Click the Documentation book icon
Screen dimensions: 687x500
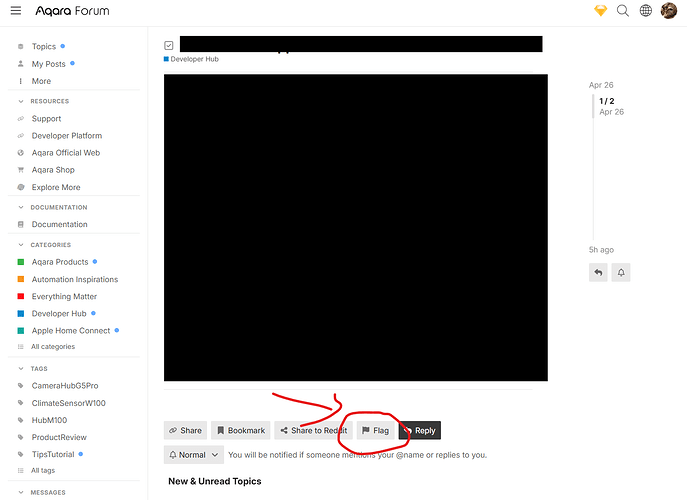coord(21,224)
